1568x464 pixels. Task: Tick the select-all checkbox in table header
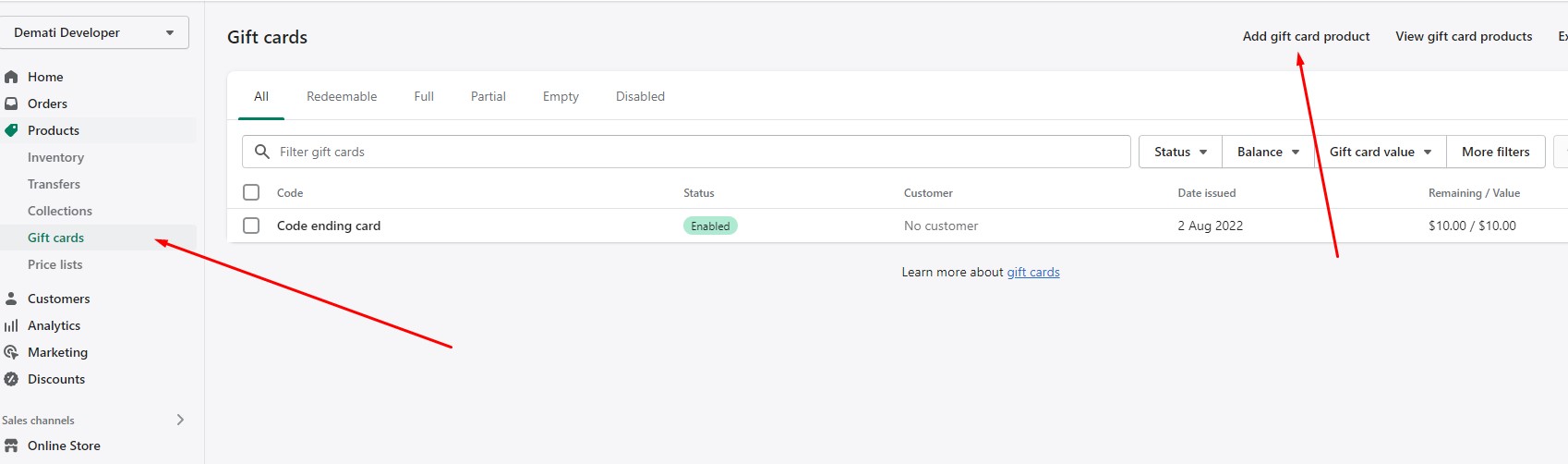point(251,192)
